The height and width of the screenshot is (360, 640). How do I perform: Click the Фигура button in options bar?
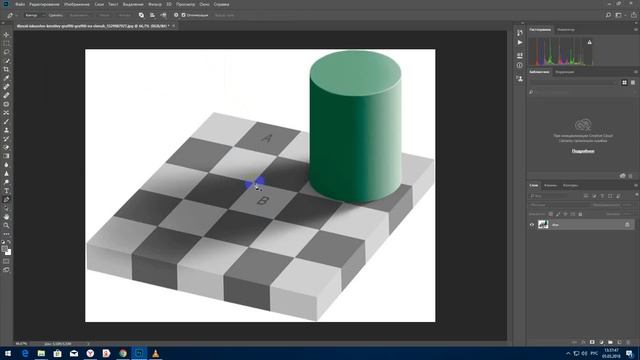124,15
